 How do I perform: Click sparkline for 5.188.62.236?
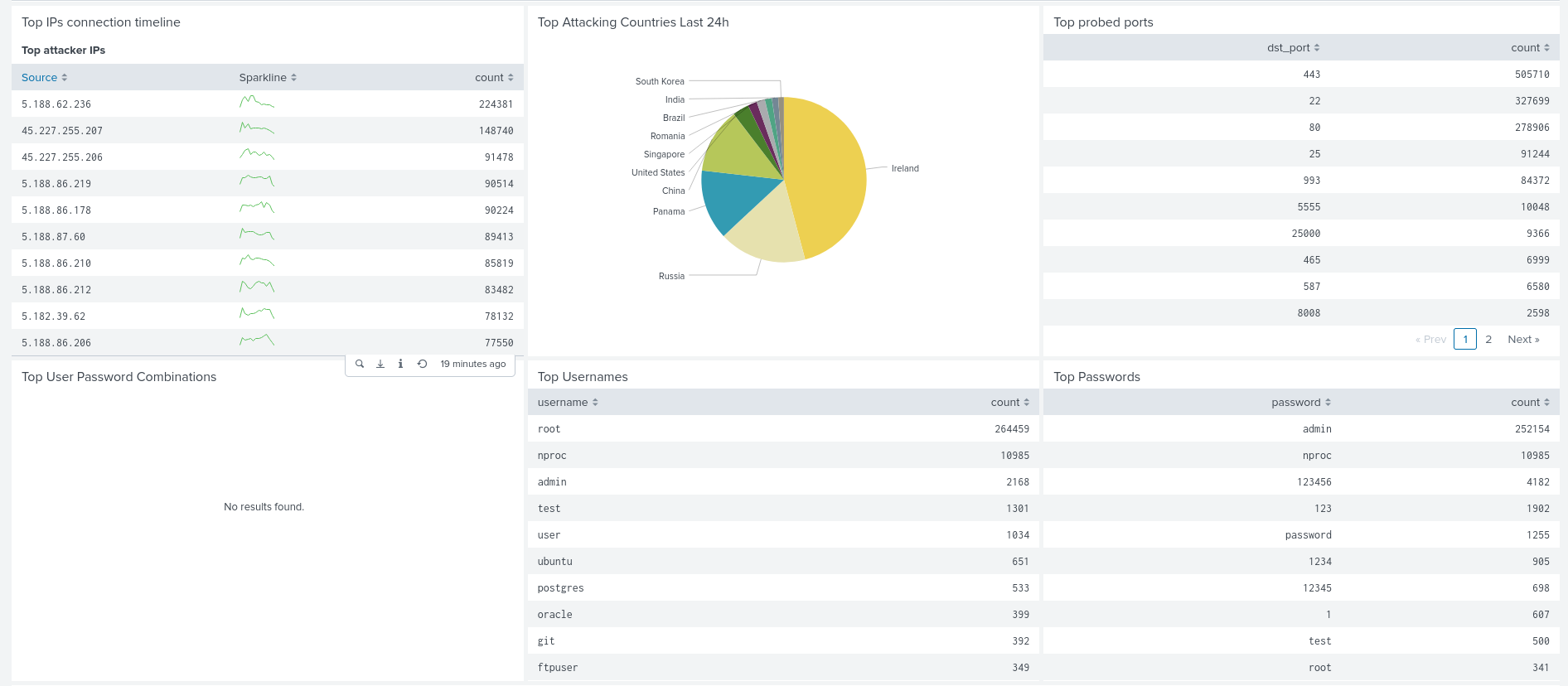(257, 104)
